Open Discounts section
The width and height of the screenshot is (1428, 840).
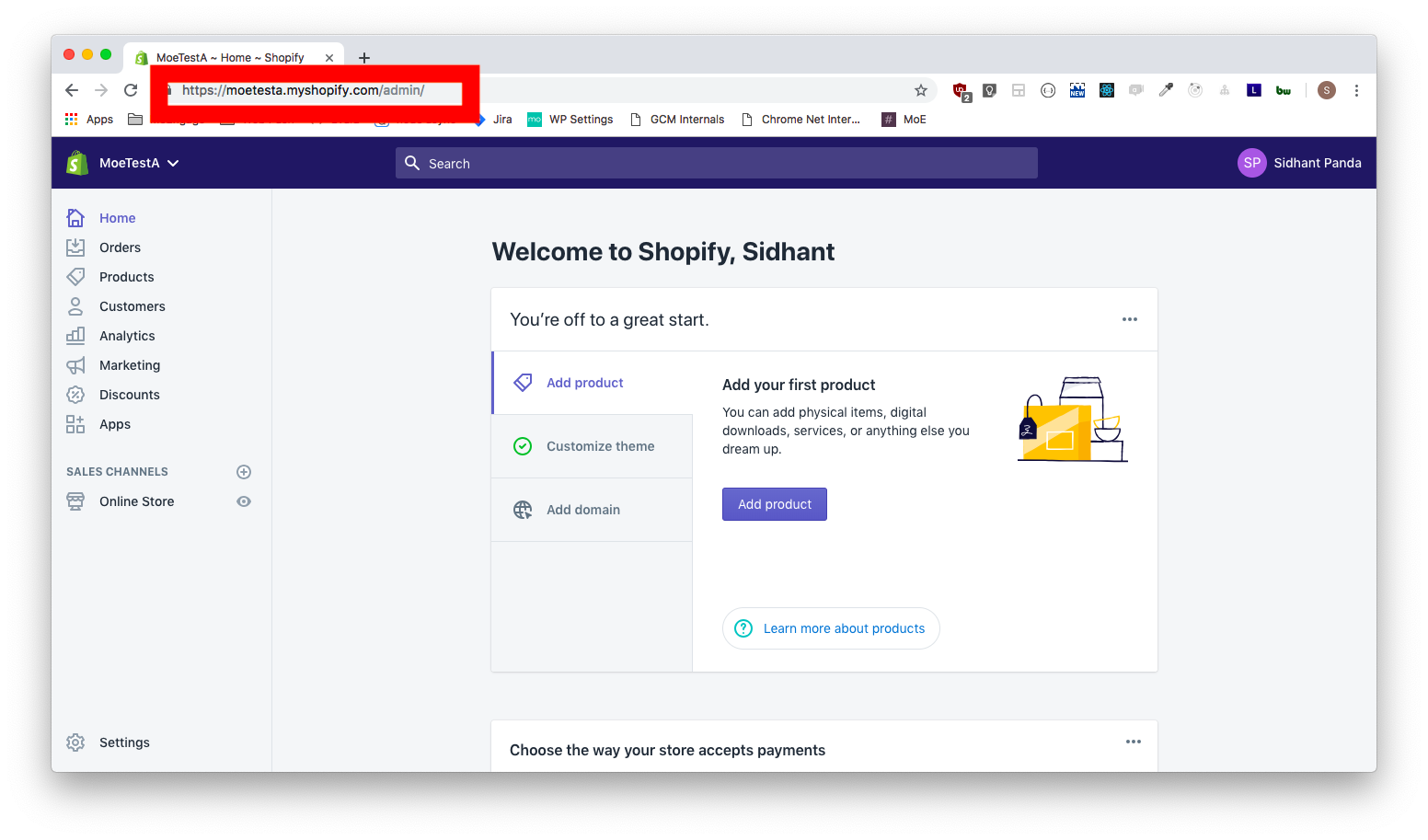pyautogui.click(x=129, y=395)
